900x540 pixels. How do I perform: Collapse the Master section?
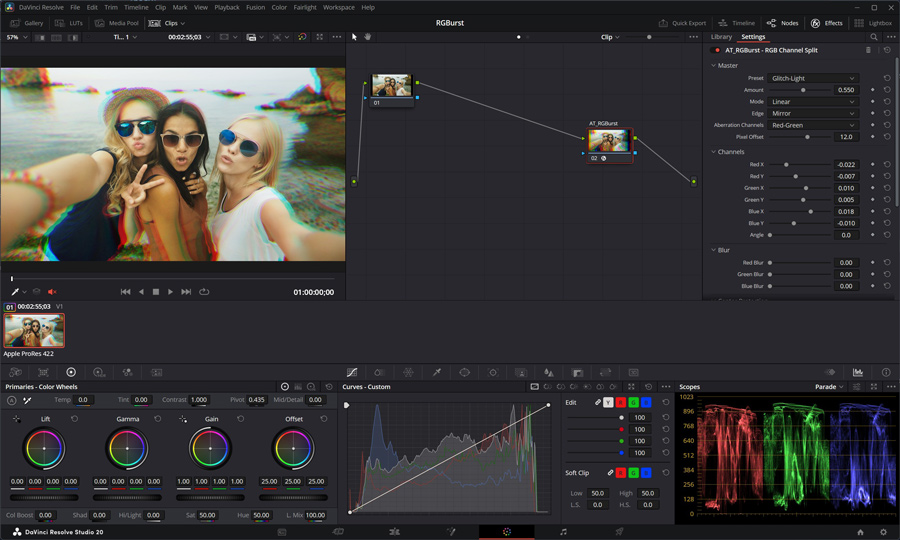click(x=713, y=65)
